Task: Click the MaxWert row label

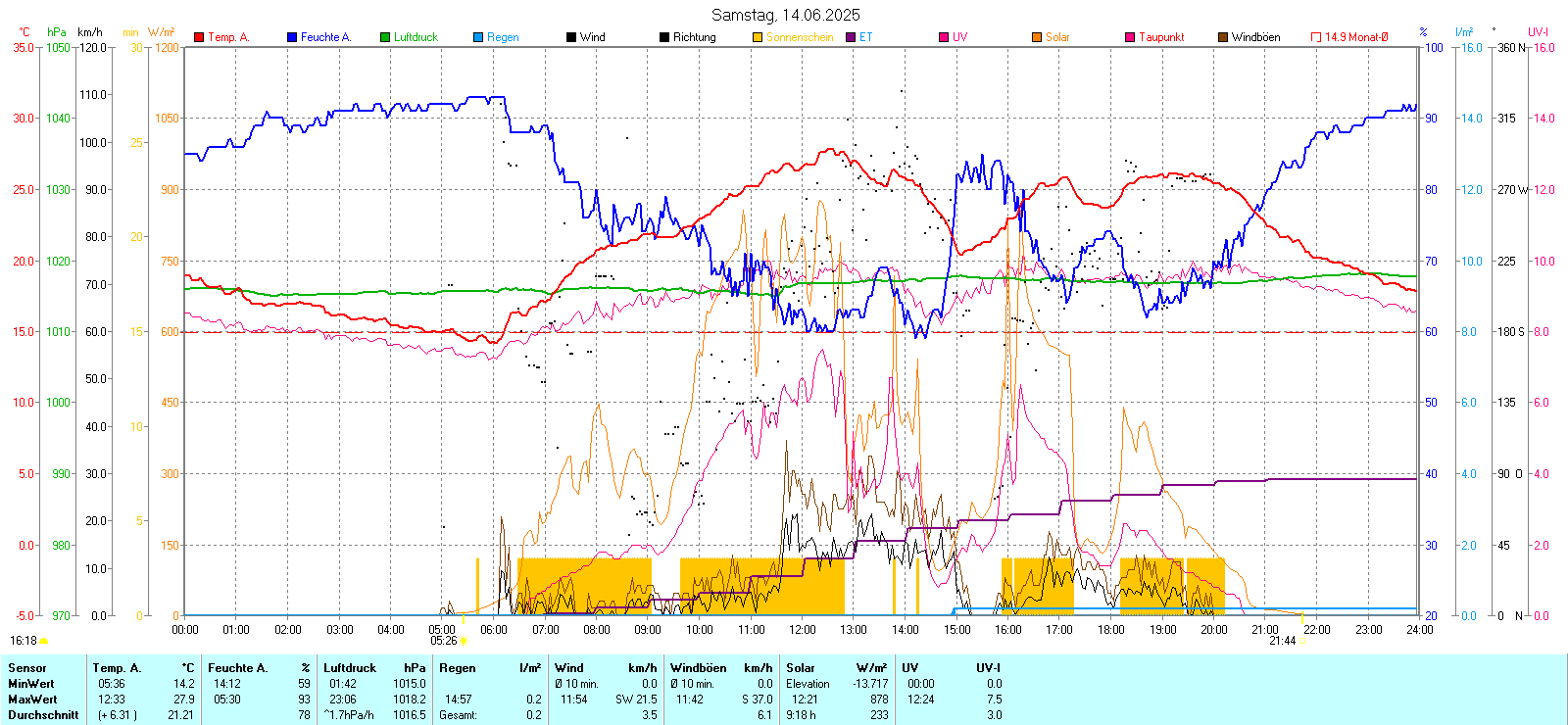Action: point(32,700)
